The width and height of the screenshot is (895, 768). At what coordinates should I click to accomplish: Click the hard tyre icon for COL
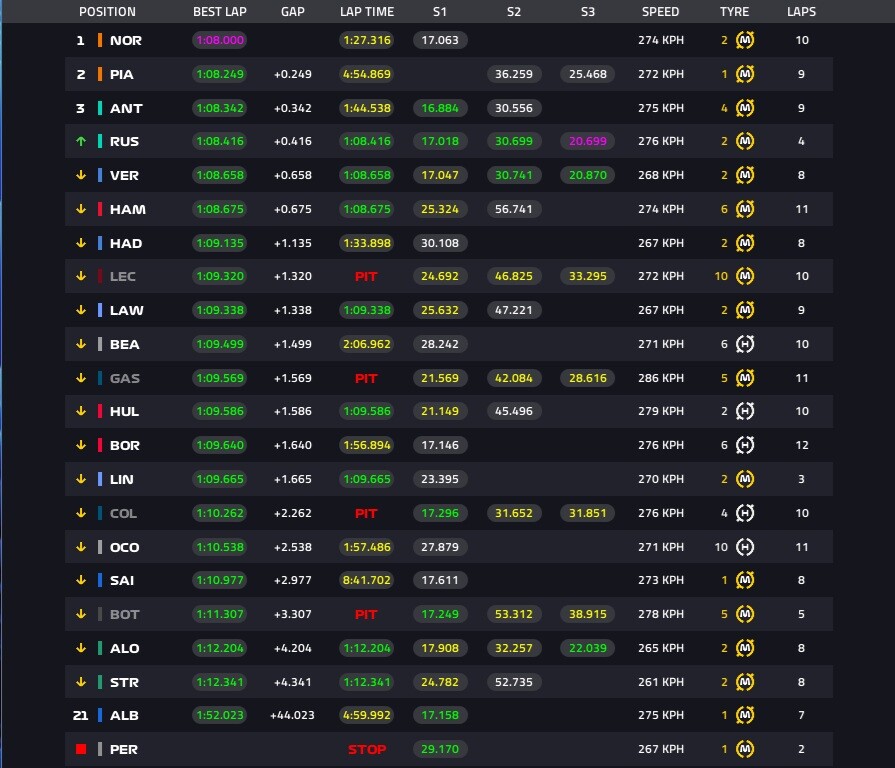coord(745,513)
